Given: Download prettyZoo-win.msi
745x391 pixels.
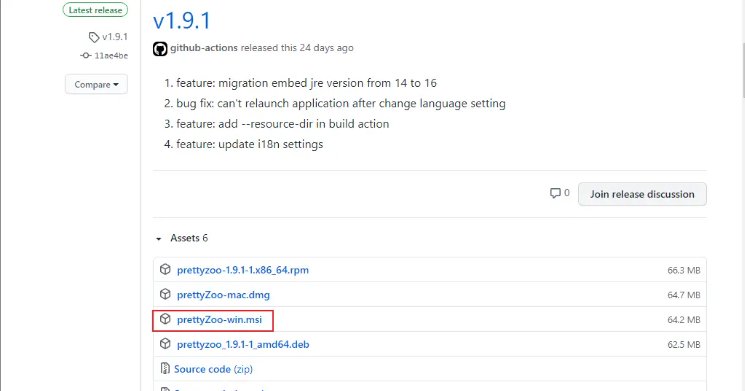Looking at the screenshot, I should pos(220,320).
